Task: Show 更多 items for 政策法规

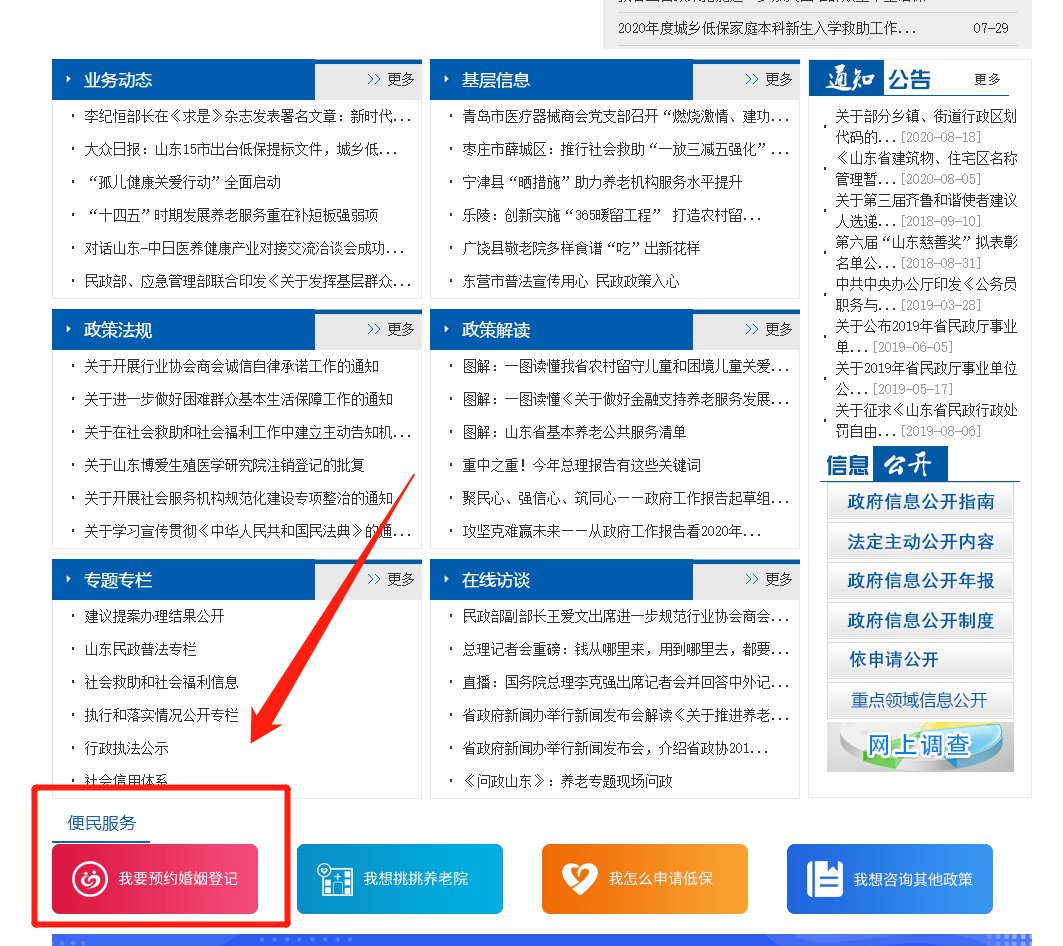Action: [x=391, y=330]
